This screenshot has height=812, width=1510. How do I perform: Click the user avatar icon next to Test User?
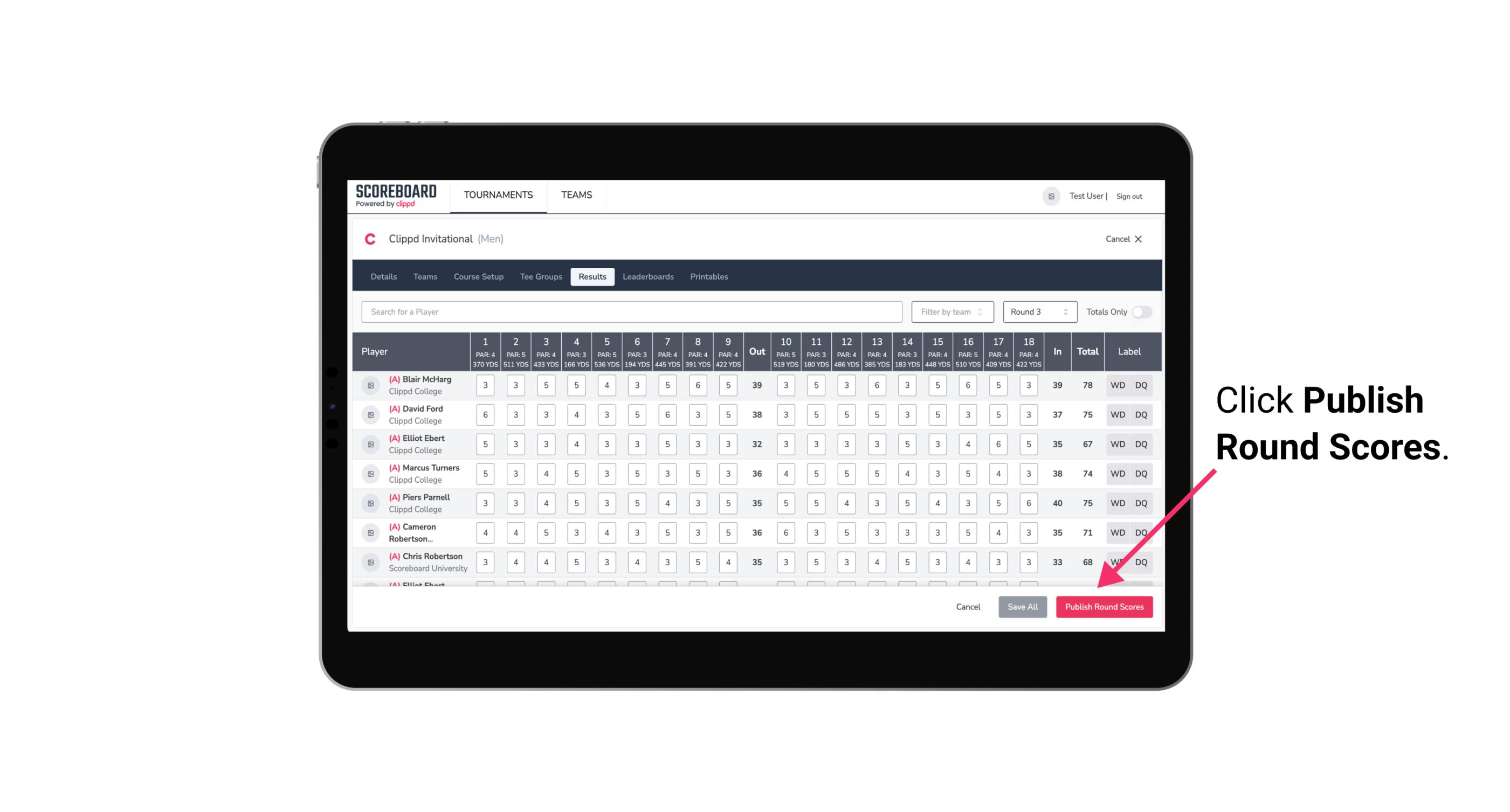pyautogui.click(x=1051, y=196)
